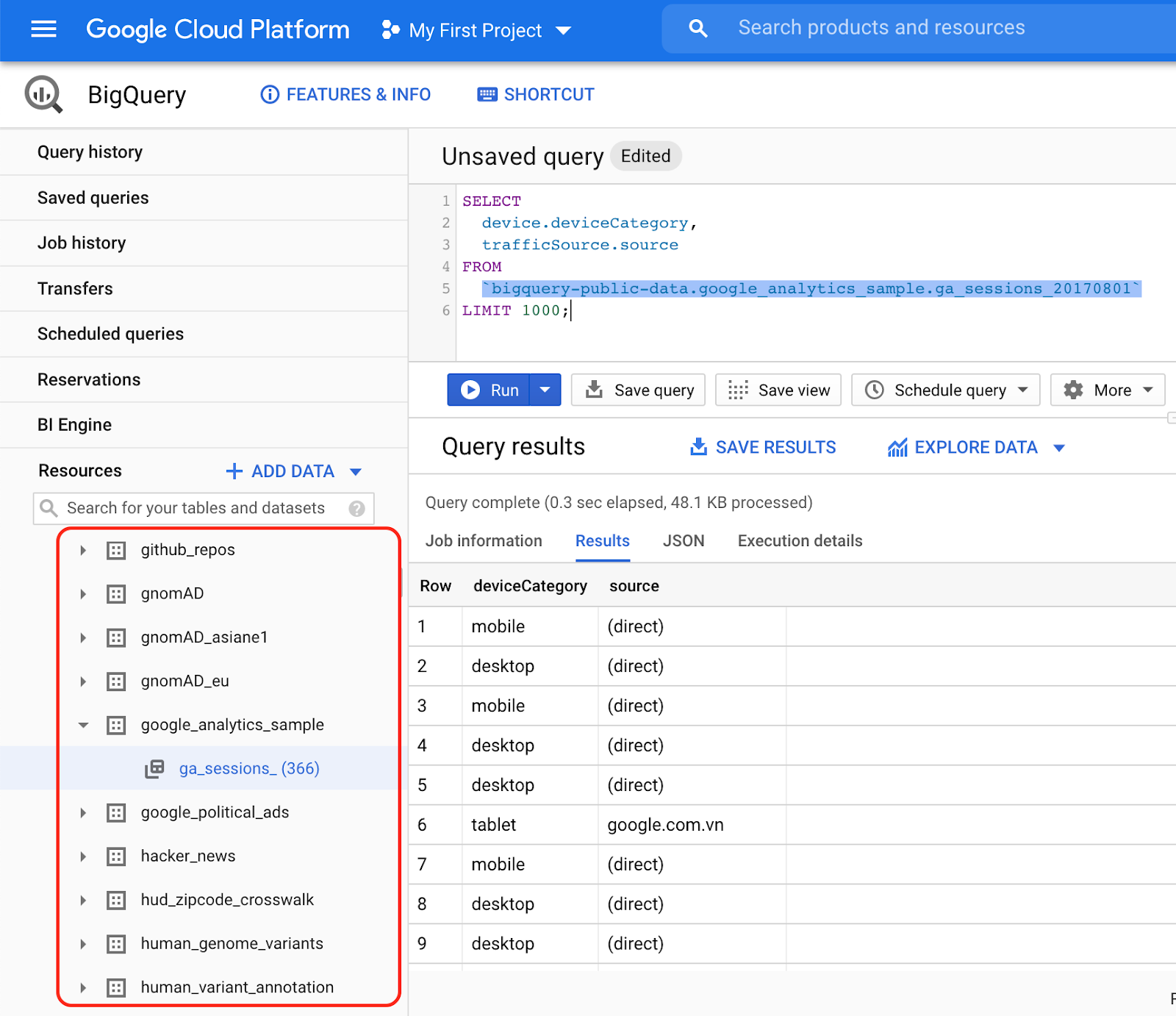Open the More settings dropdown
The height and width of the screenshot is (1016, 1176).
[1148, 390]
